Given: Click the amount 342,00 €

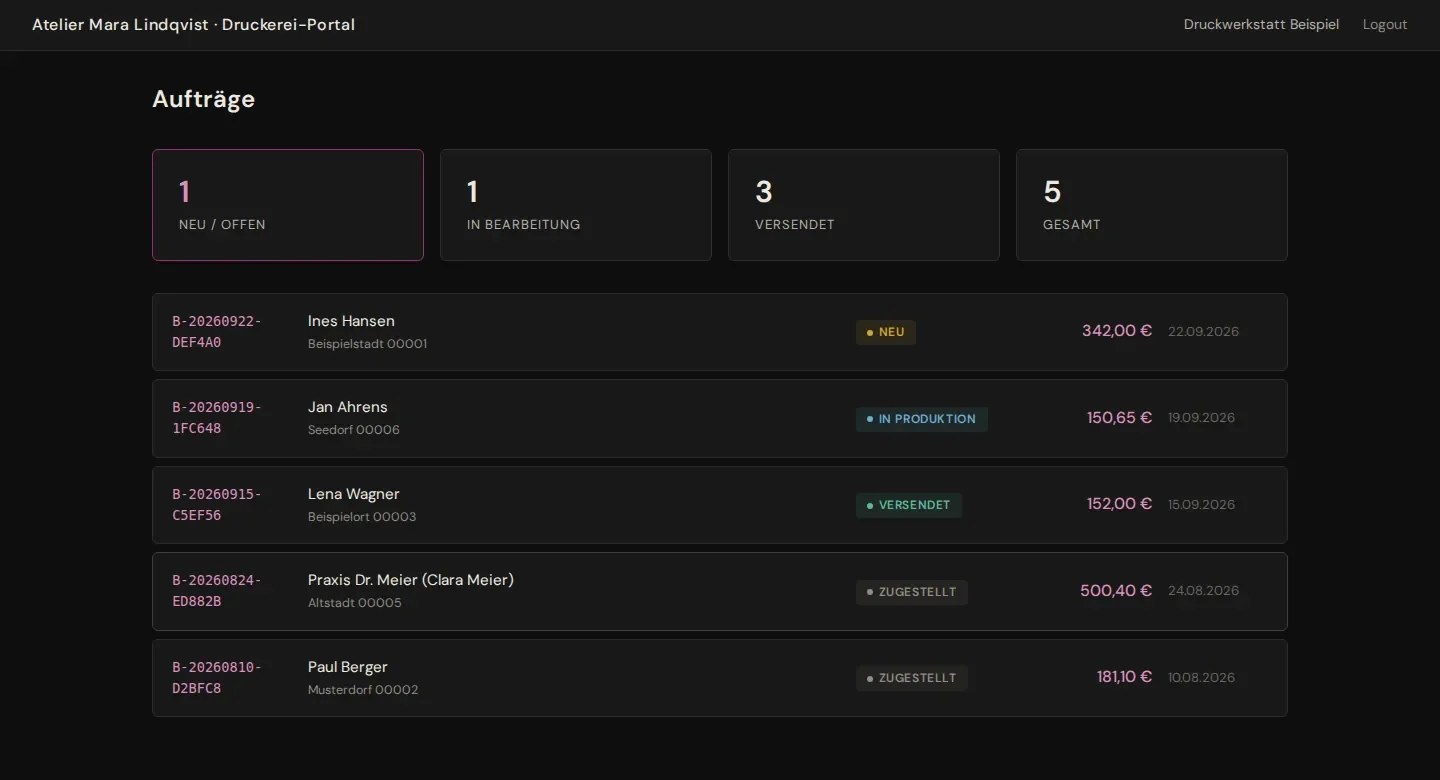Looking at the screenshot, I should point(1117,331).
